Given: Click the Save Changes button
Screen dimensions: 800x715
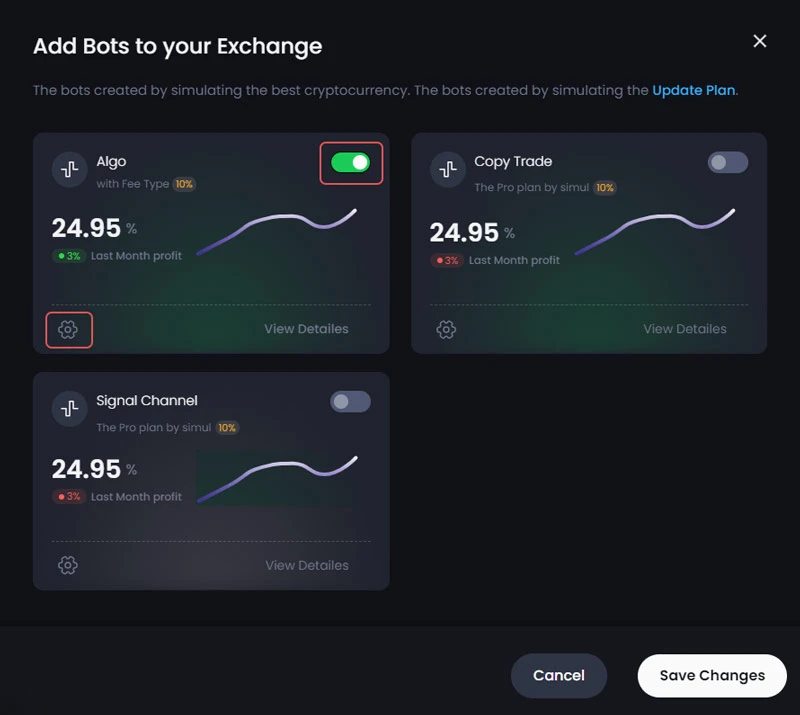Looking at the screenshot, I should tap(711, 675).
